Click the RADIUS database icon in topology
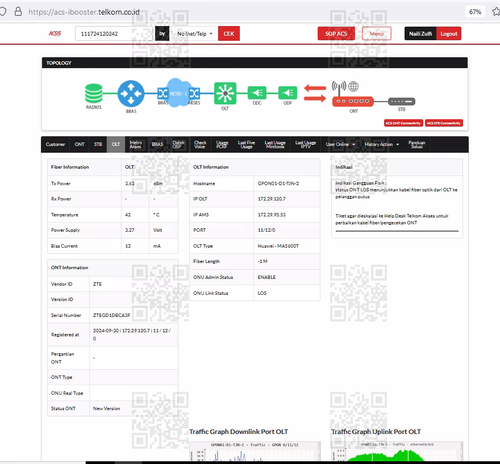The height and width of the screenshot is (464, 500). point(94,93)
